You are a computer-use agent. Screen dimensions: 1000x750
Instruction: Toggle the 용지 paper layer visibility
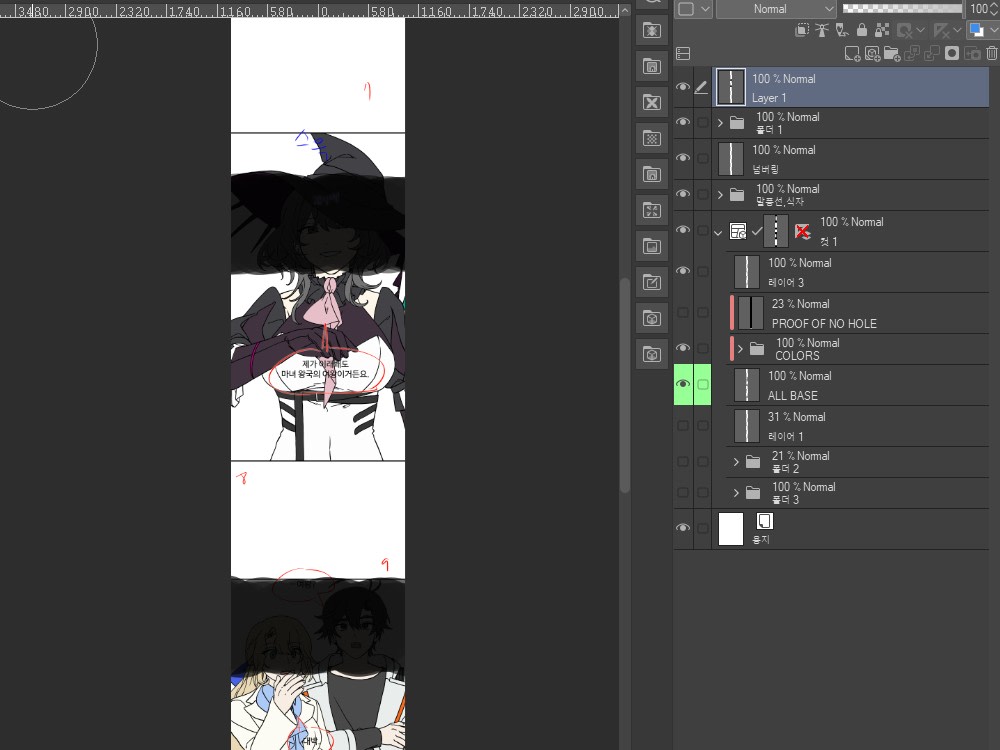click(x=683, y=528)
